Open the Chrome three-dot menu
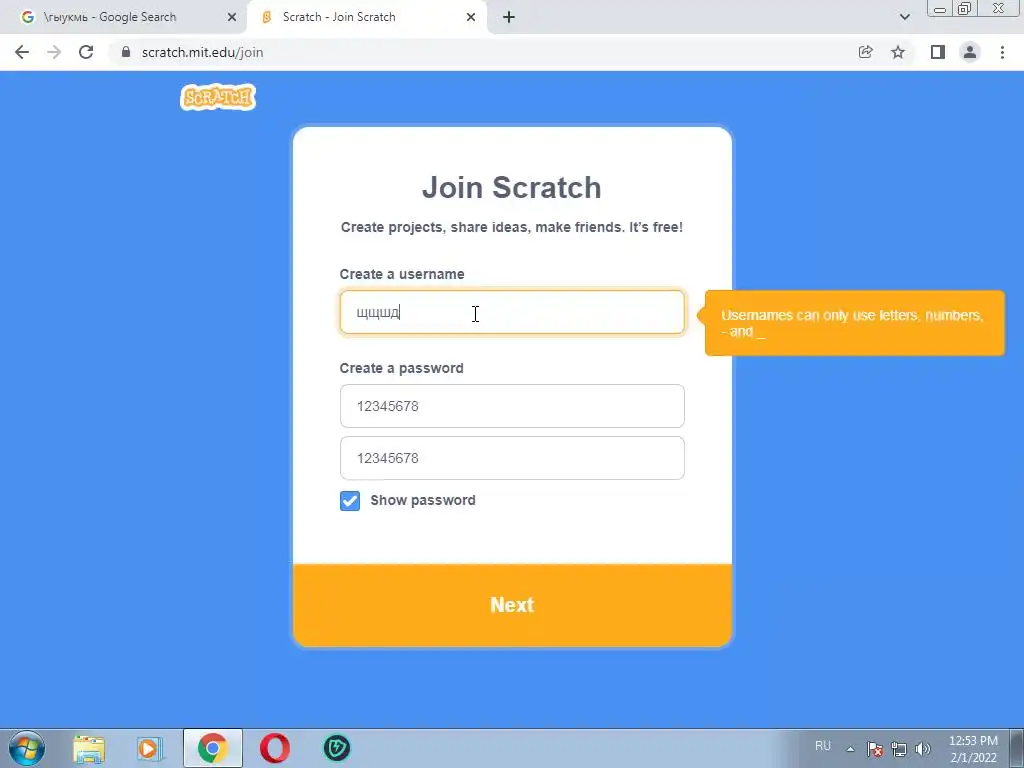The width and height of the screenshot is (1024, 768). [x=1002, y=52]
